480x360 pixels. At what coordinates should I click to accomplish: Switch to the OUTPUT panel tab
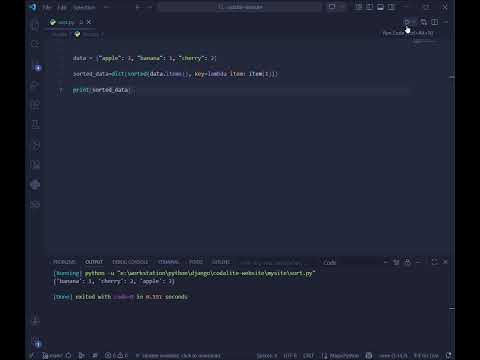click(x=94, y=262)
